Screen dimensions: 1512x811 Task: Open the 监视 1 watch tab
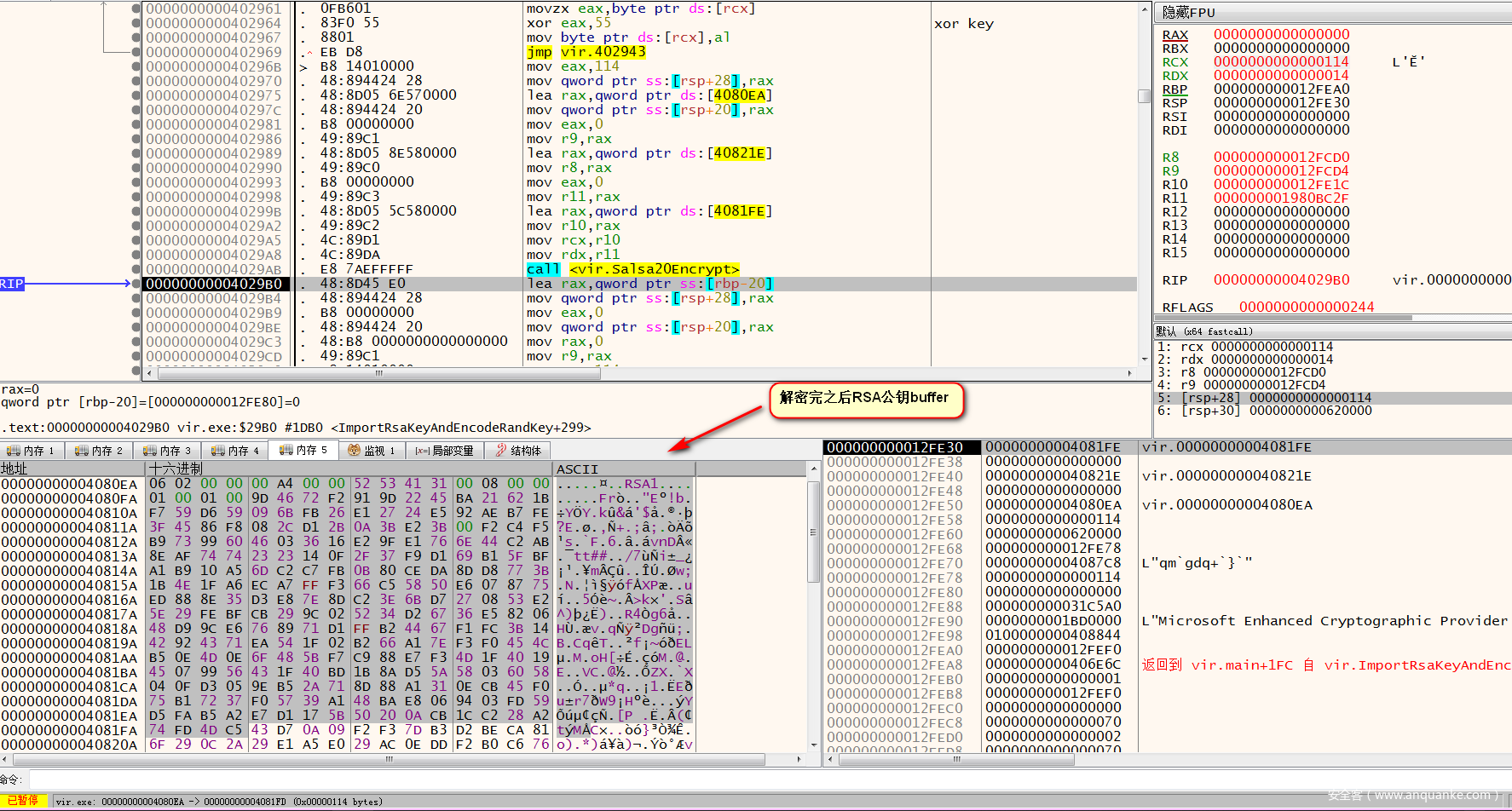(x=372, y=451)
